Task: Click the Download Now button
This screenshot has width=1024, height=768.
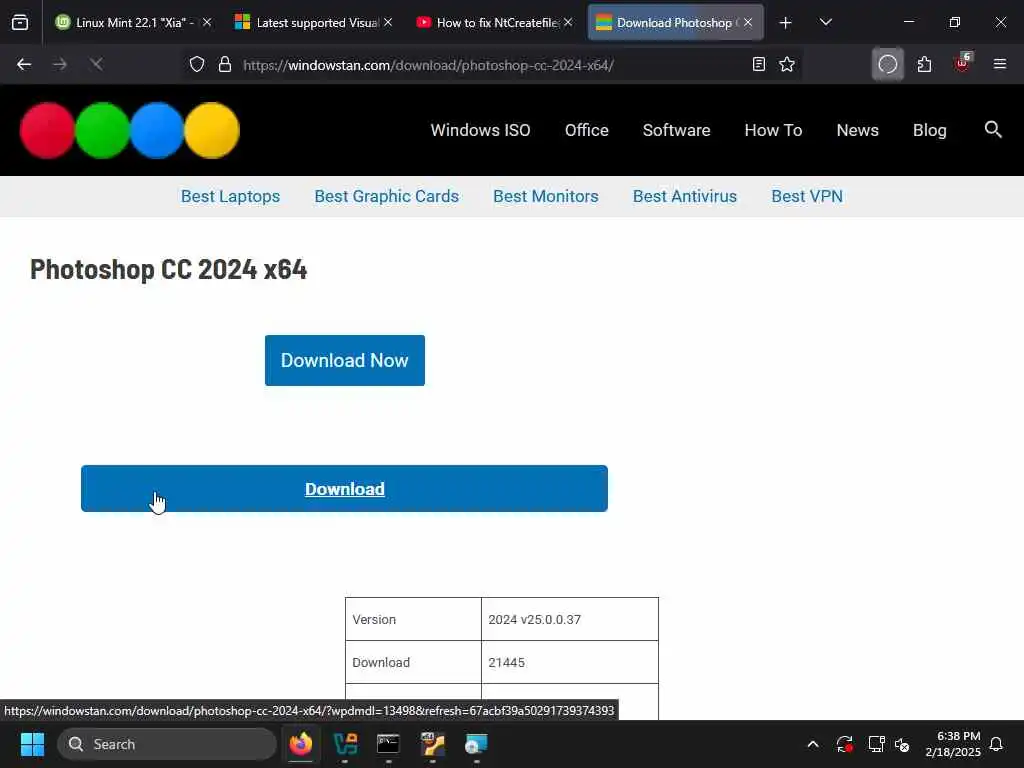Action: [345, 360]
